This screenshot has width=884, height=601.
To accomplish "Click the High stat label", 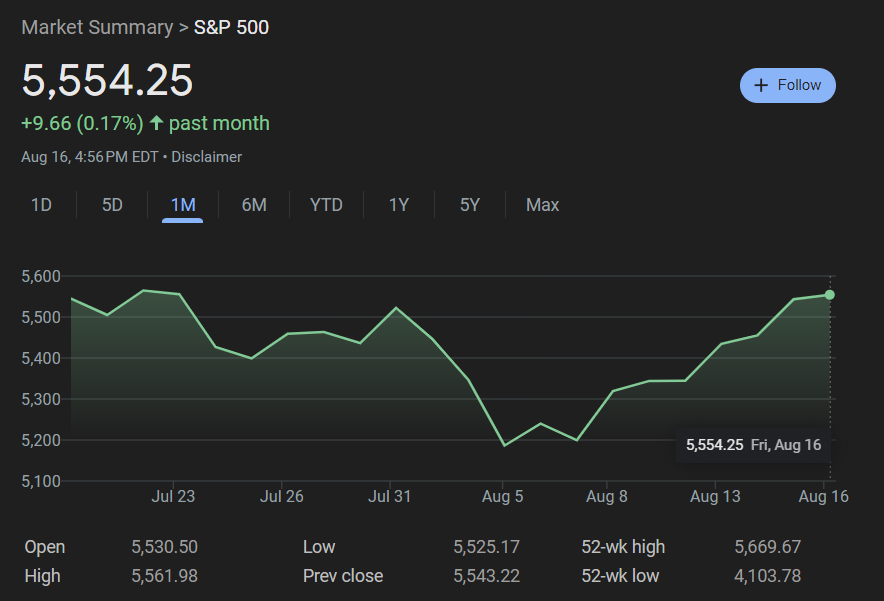I will pos(42,576).
